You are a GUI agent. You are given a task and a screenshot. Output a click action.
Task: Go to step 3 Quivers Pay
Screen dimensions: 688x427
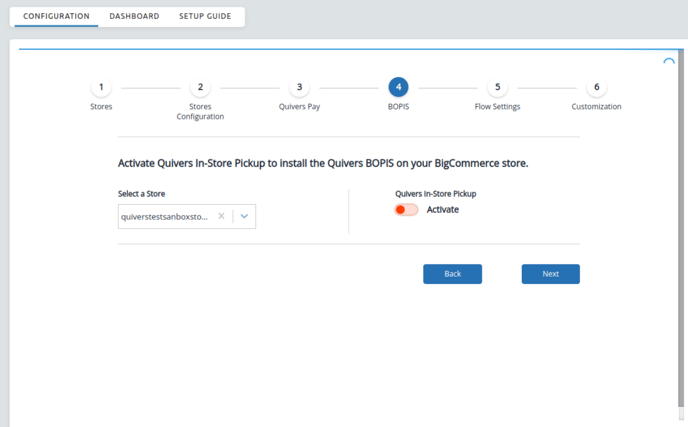pyautogui.click(x=299, y=87)
